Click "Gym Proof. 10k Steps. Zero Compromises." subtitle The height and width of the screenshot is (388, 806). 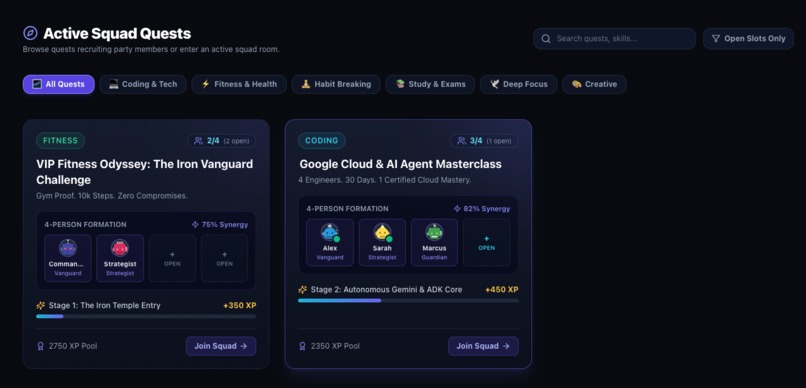[112, 196]
